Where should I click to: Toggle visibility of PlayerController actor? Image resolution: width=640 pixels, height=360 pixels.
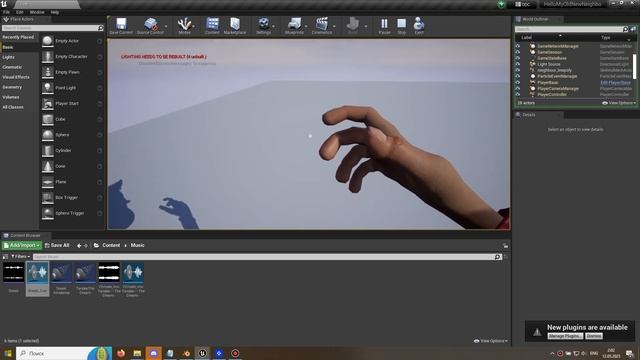pos(518,94)
